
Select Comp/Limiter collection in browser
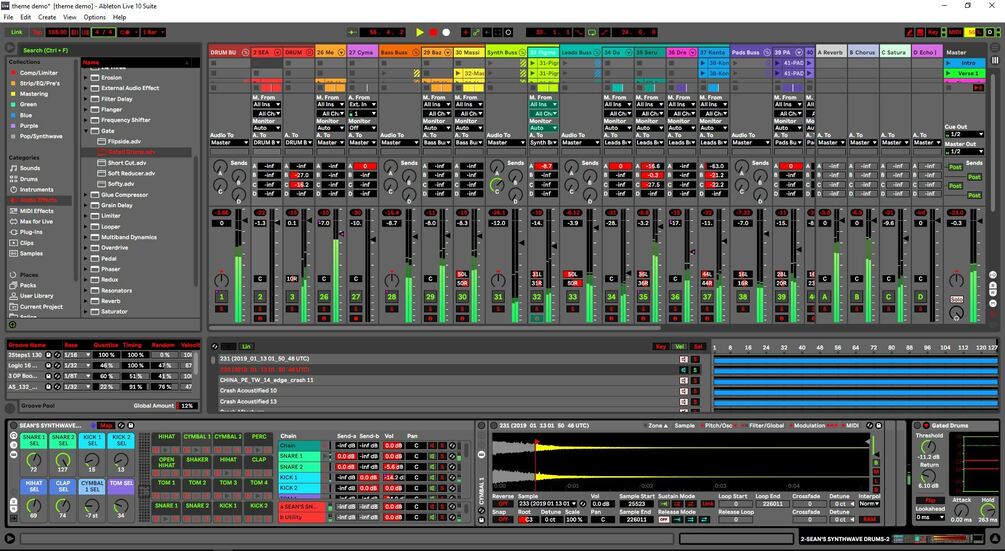coord(38,73)
